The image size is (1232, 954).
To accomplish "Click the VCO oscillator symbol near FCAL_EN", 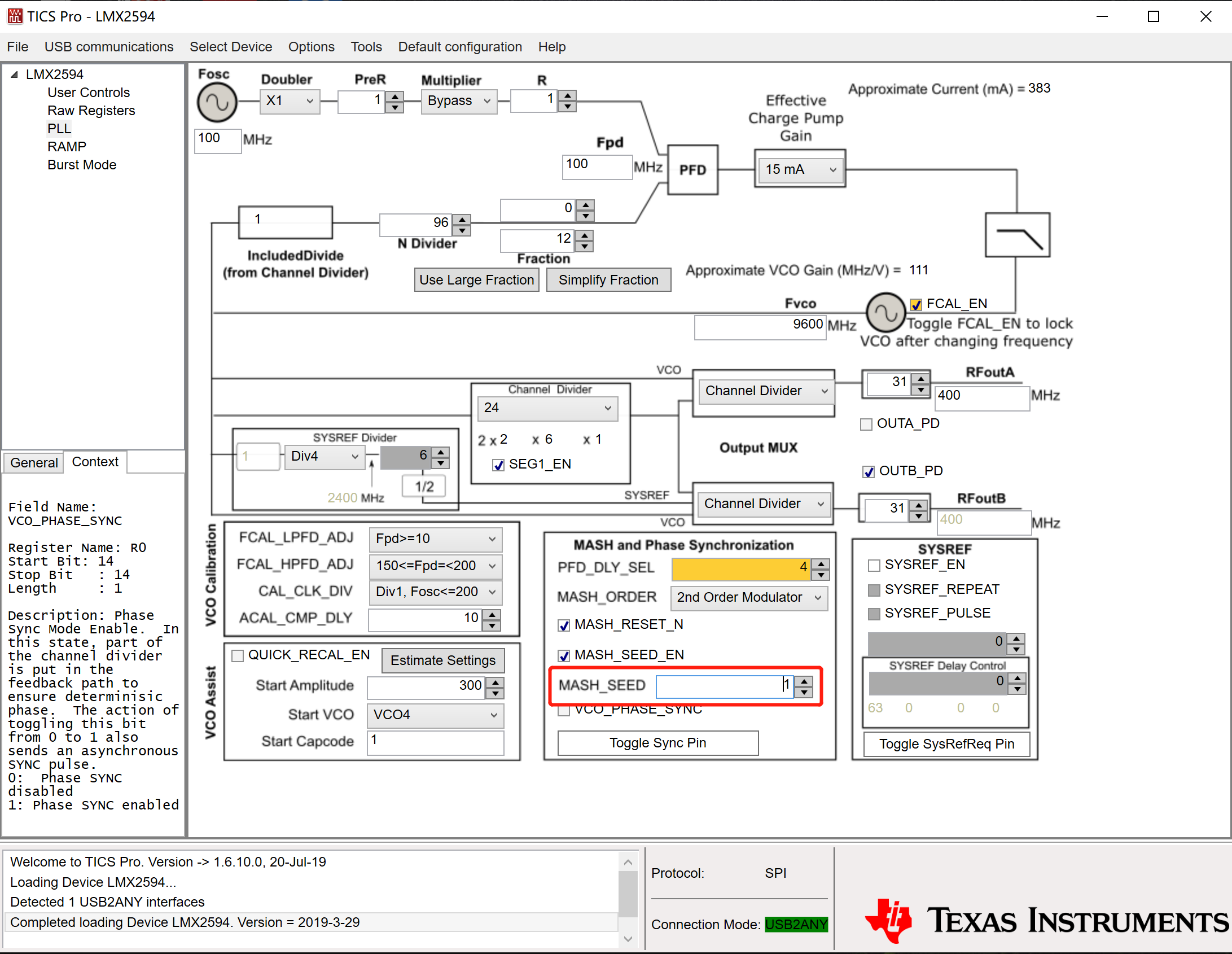I will (885, 312).
